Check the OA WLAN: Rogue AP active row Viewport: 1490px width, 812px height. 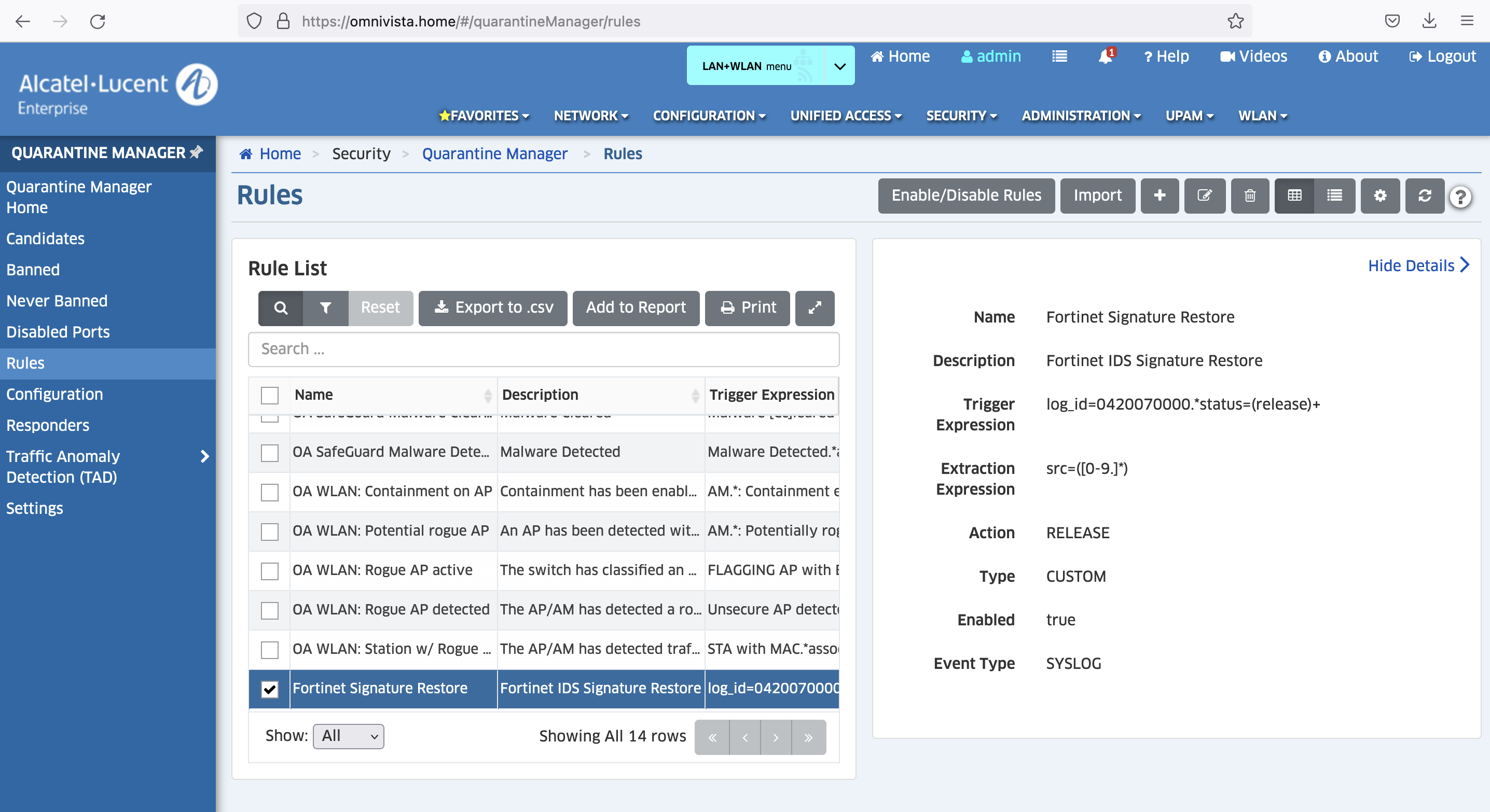point(270,570)
